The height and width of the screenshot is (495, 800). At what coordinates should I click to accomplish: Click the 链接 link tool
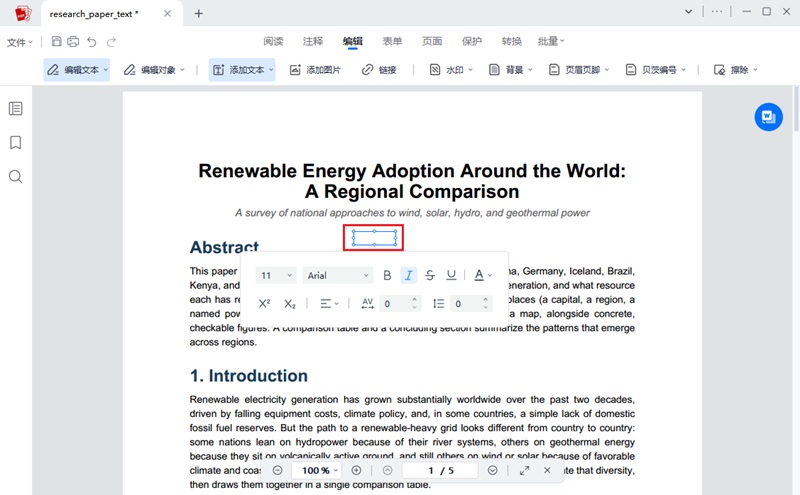click(x=379, y=70)
